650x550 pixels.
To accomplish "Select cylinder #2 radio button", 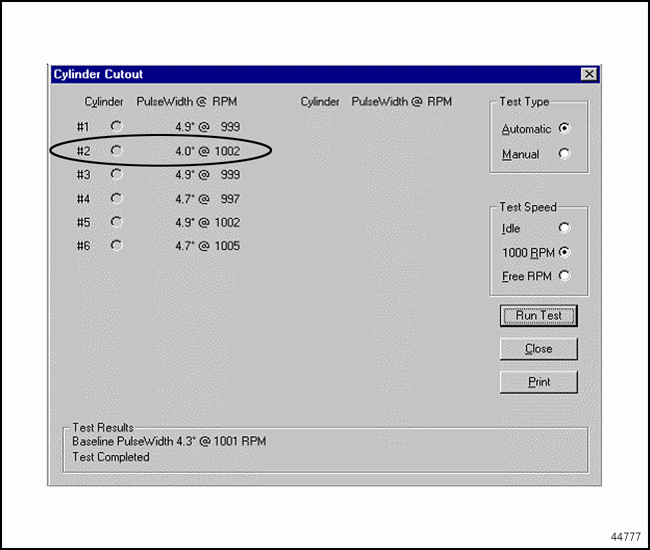I will click(117, 150).
